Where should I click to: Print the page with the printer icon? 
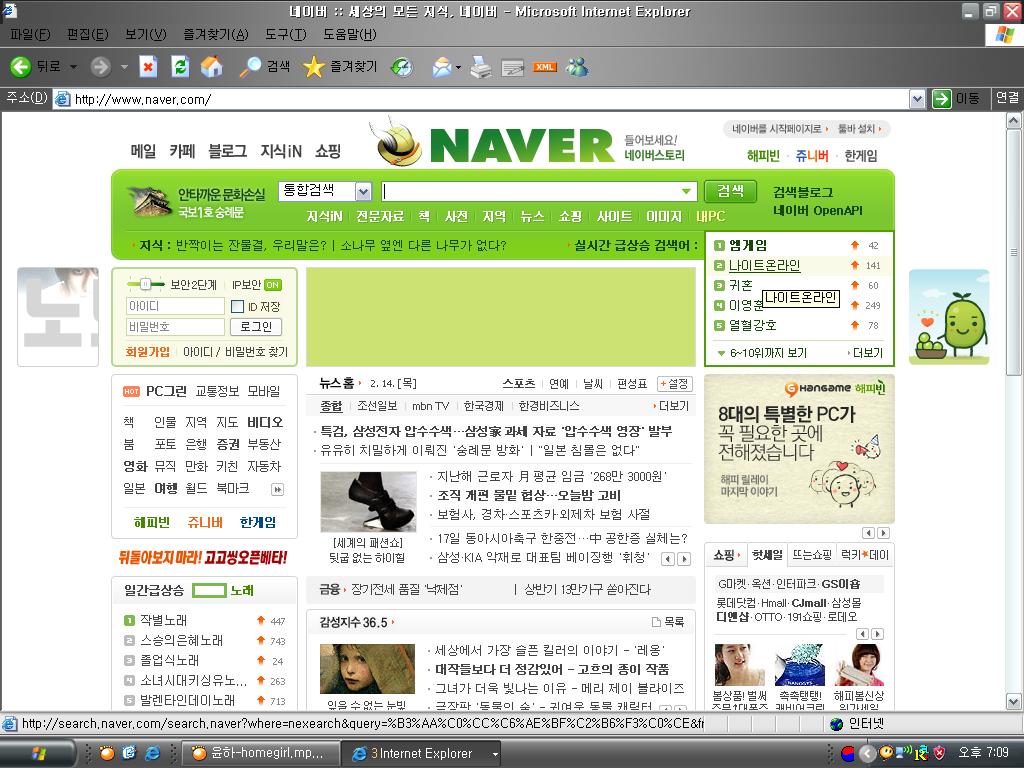(481, 66)
